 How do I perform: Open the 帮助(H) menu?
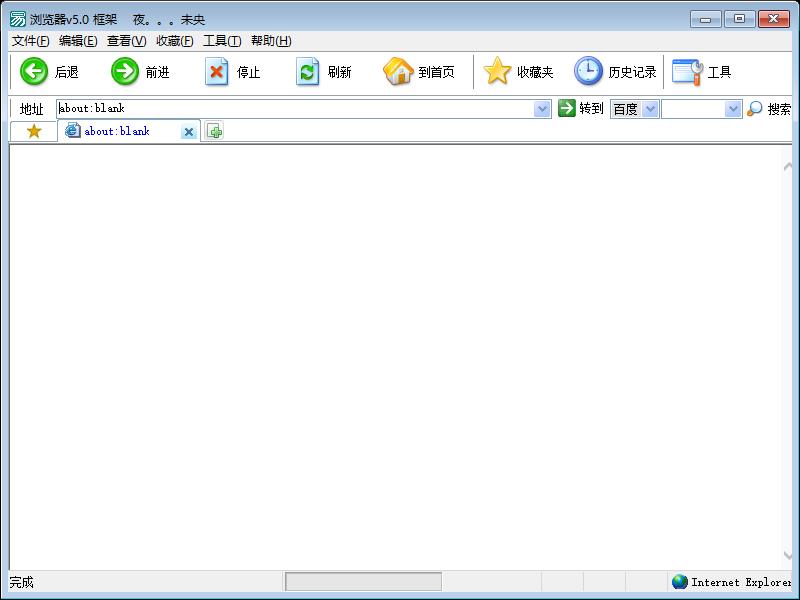(271, 41)
